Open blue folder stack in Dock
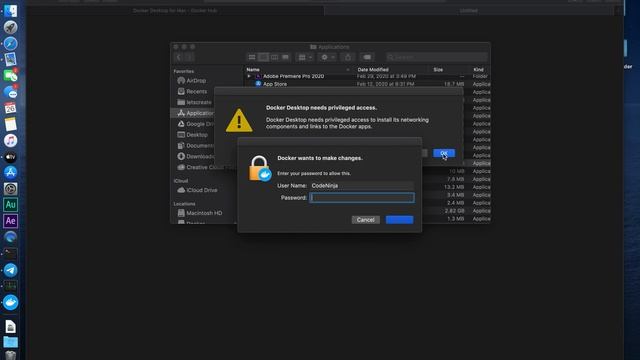The height and width of the screenshot is (360, 640). click(x=10, y=342)
